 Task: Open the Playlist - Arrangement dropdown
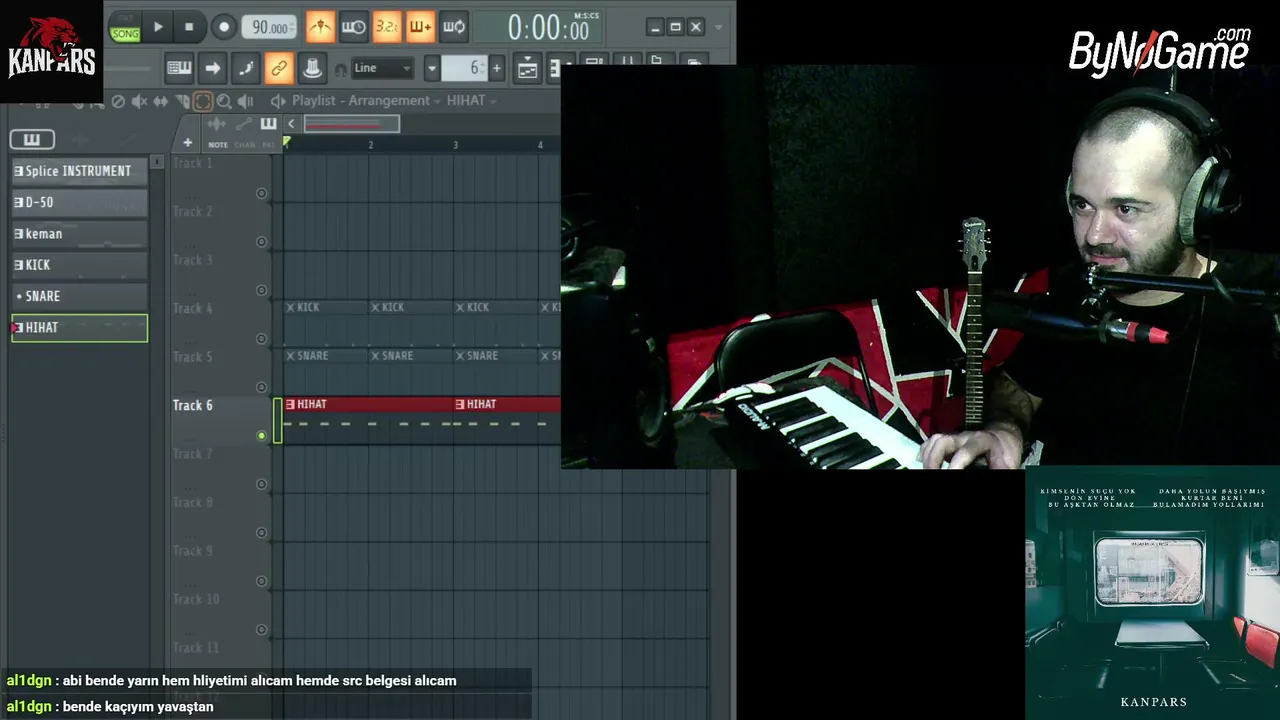(x=367, y=101)
